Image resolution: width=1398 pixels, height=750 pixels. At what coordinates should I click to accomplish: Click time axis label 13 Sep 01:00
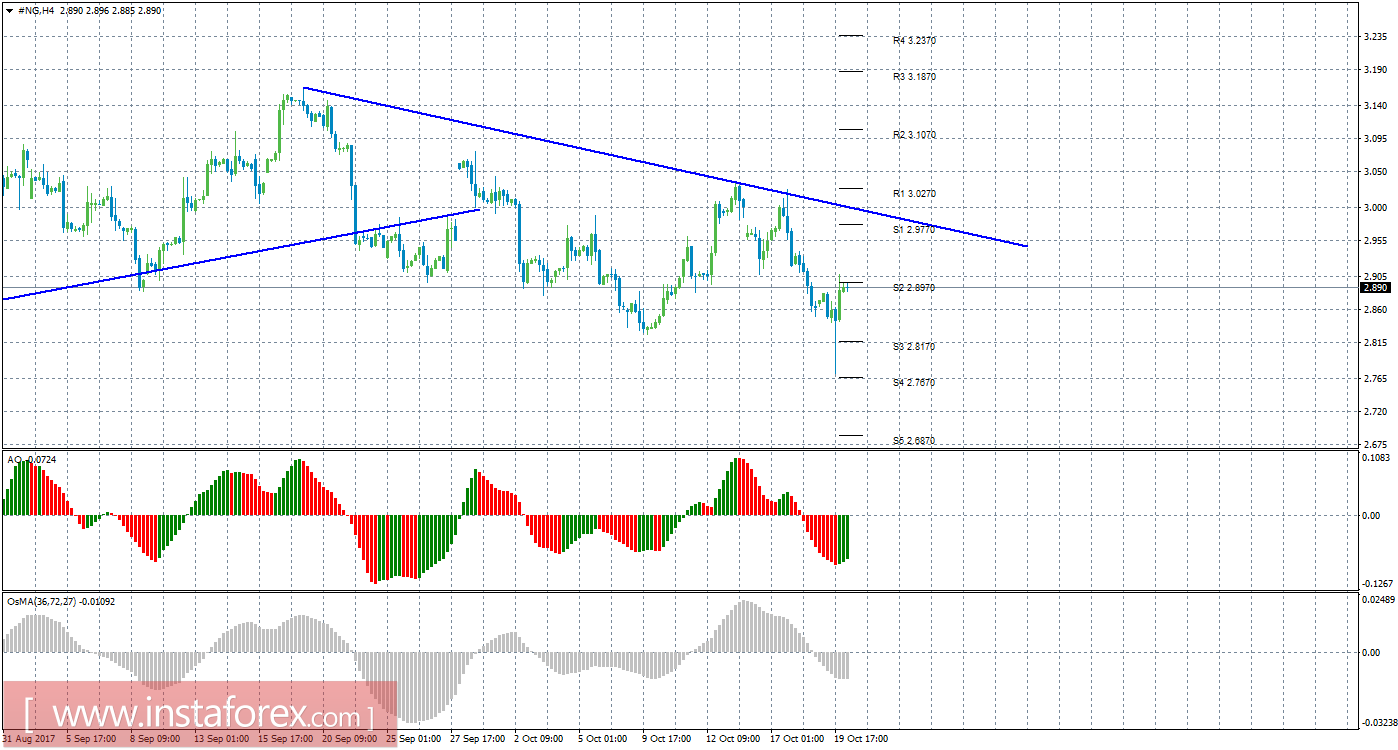tap(220, 740)
